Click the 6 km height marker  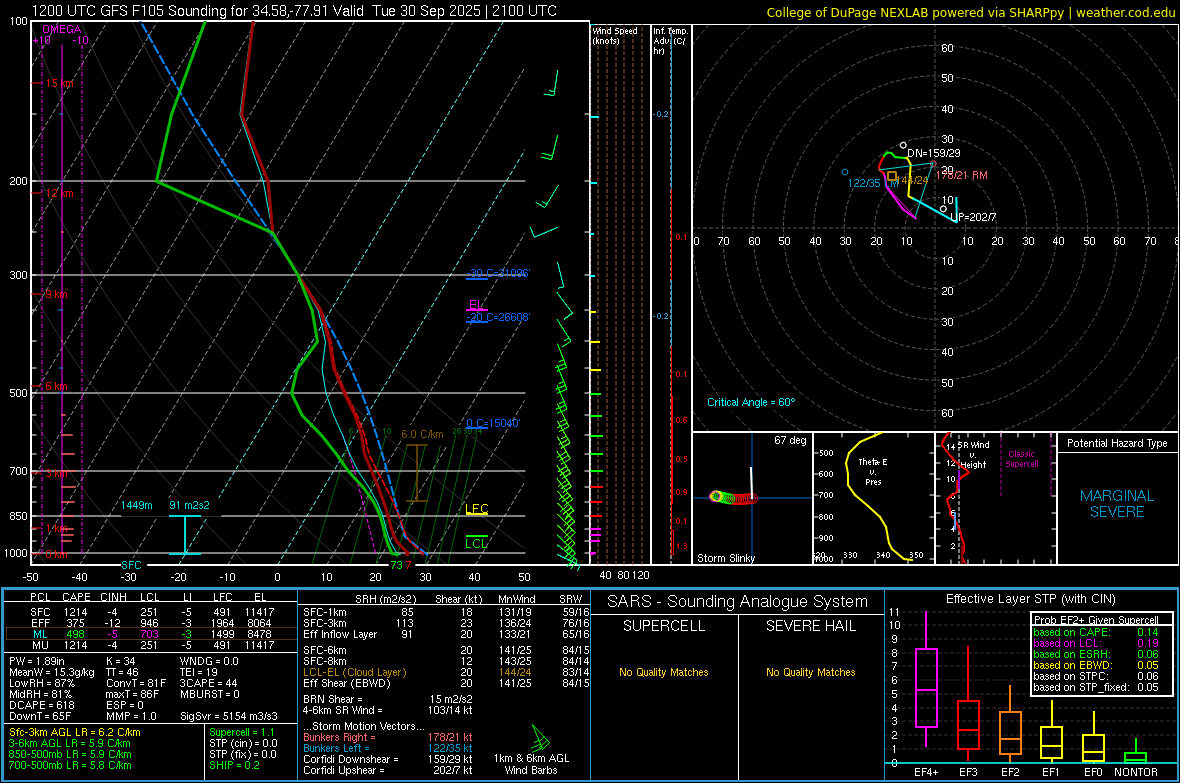pyautogui.click(x=56, y=386)
